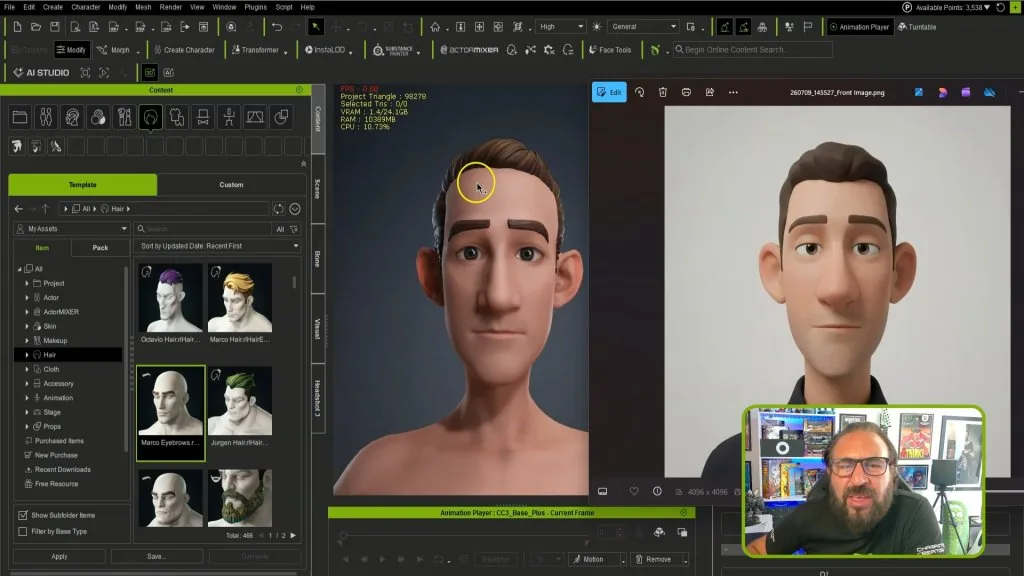Toggle the Animation Player button

point(859,27)
